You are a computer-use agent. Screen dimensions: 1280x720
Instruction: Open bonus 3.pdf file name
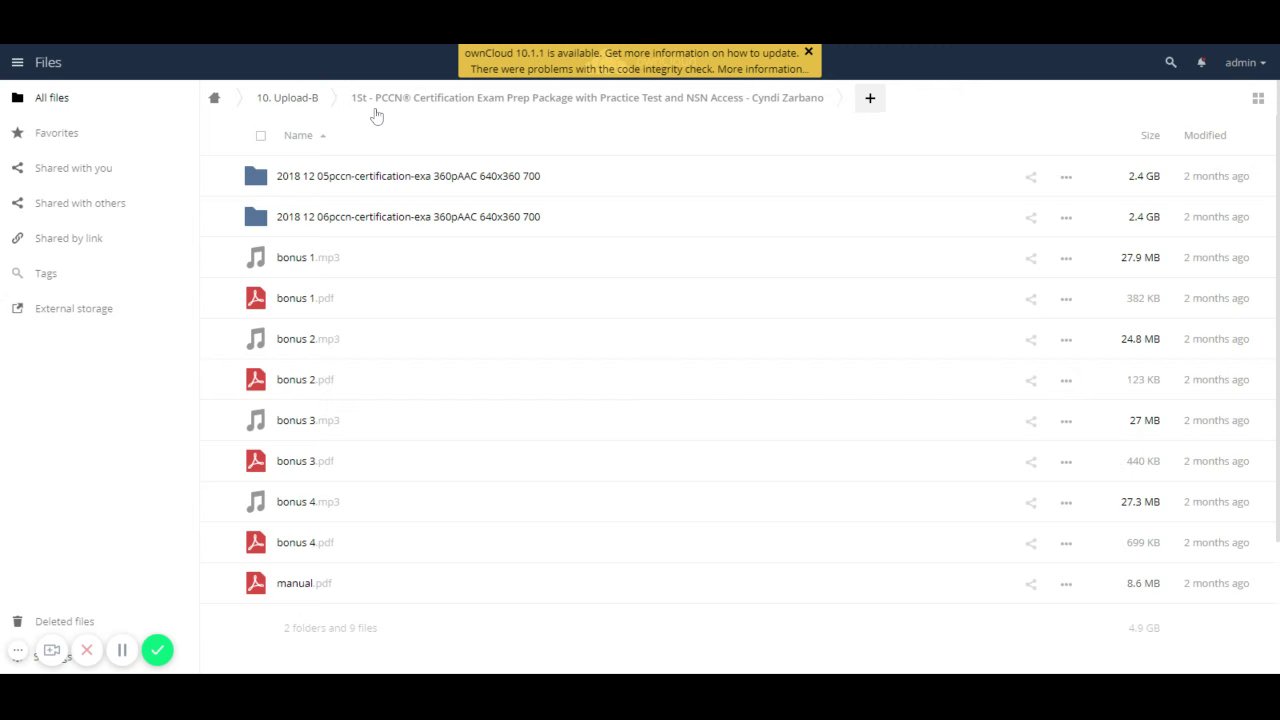point(305,461)
